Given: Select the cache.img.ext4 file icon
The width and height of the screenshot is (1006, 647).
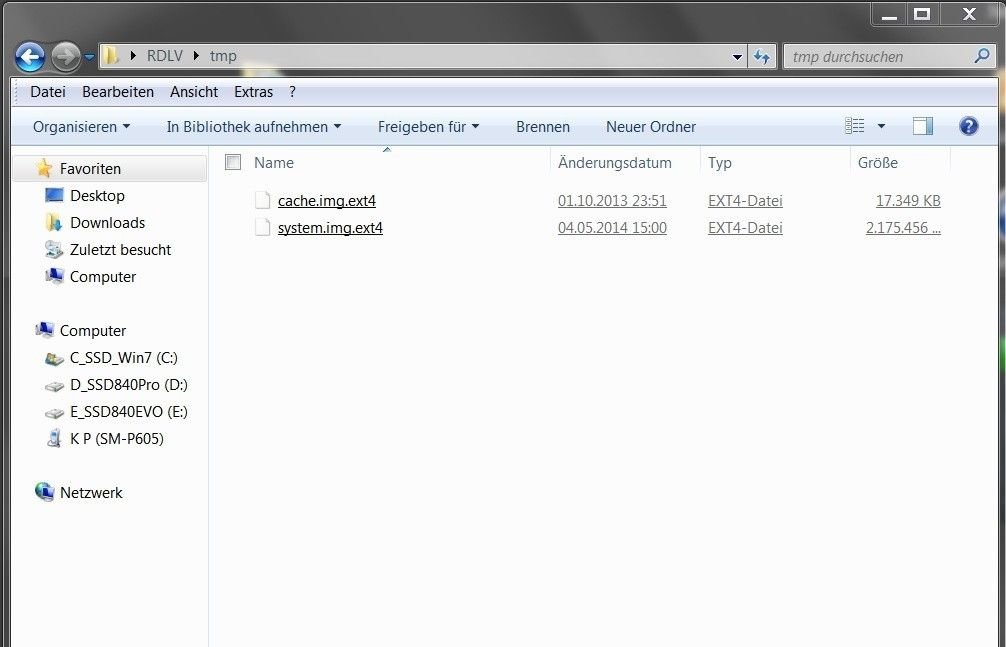Looking at the screenshot, I should pos(262,200).
